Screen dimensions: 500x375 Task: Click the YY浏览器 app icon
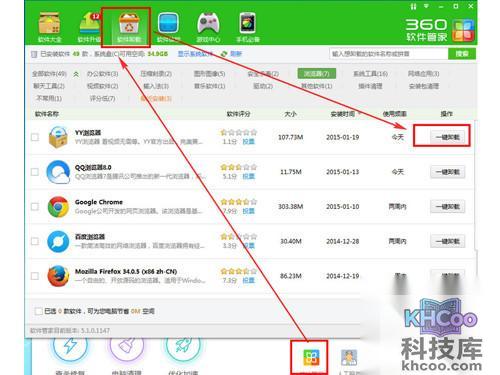(x=58, y=137)
